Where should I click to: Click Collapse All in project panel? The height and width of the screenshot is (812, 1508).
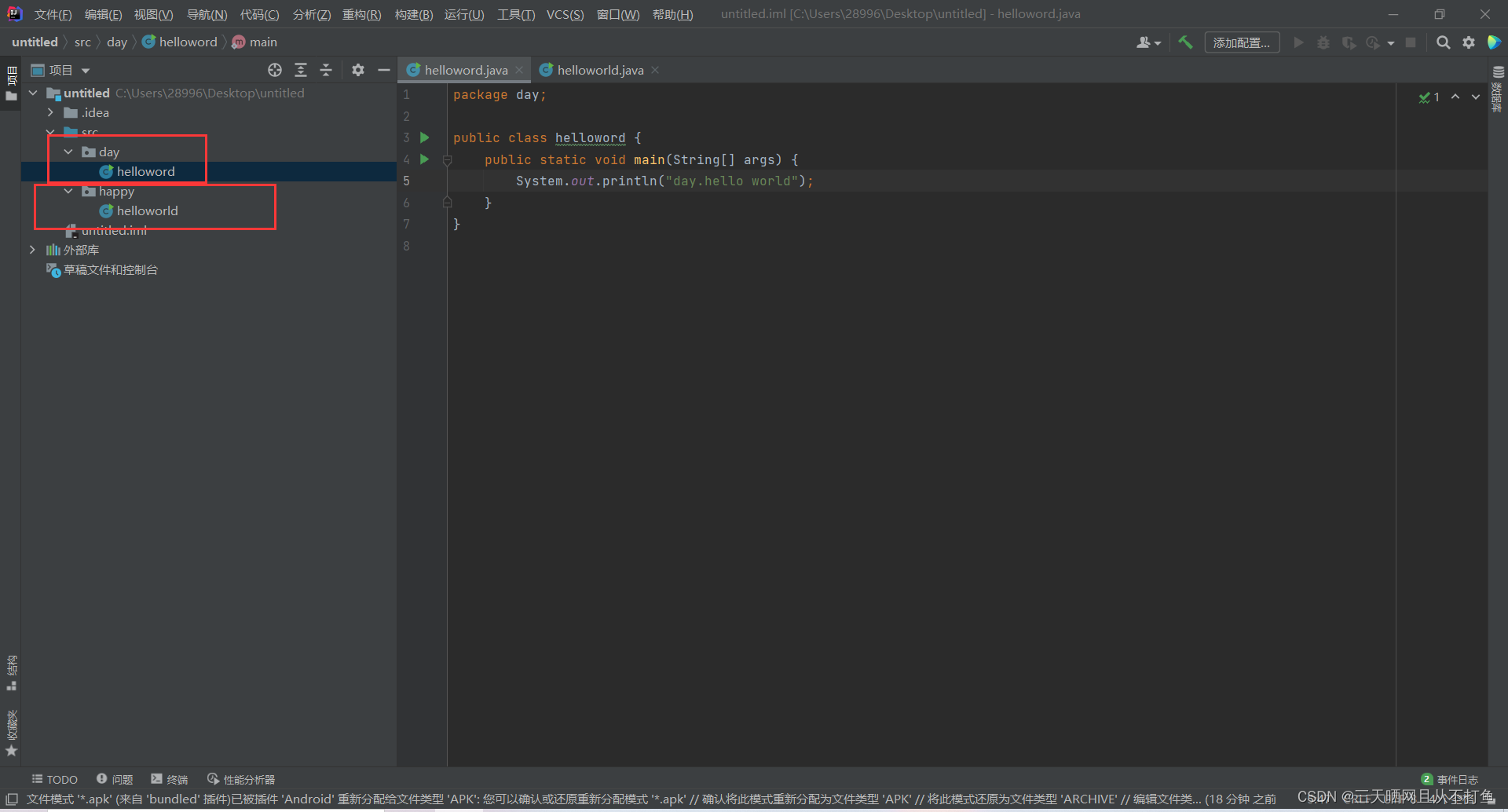pyautogui.click(x=326, y=70)
